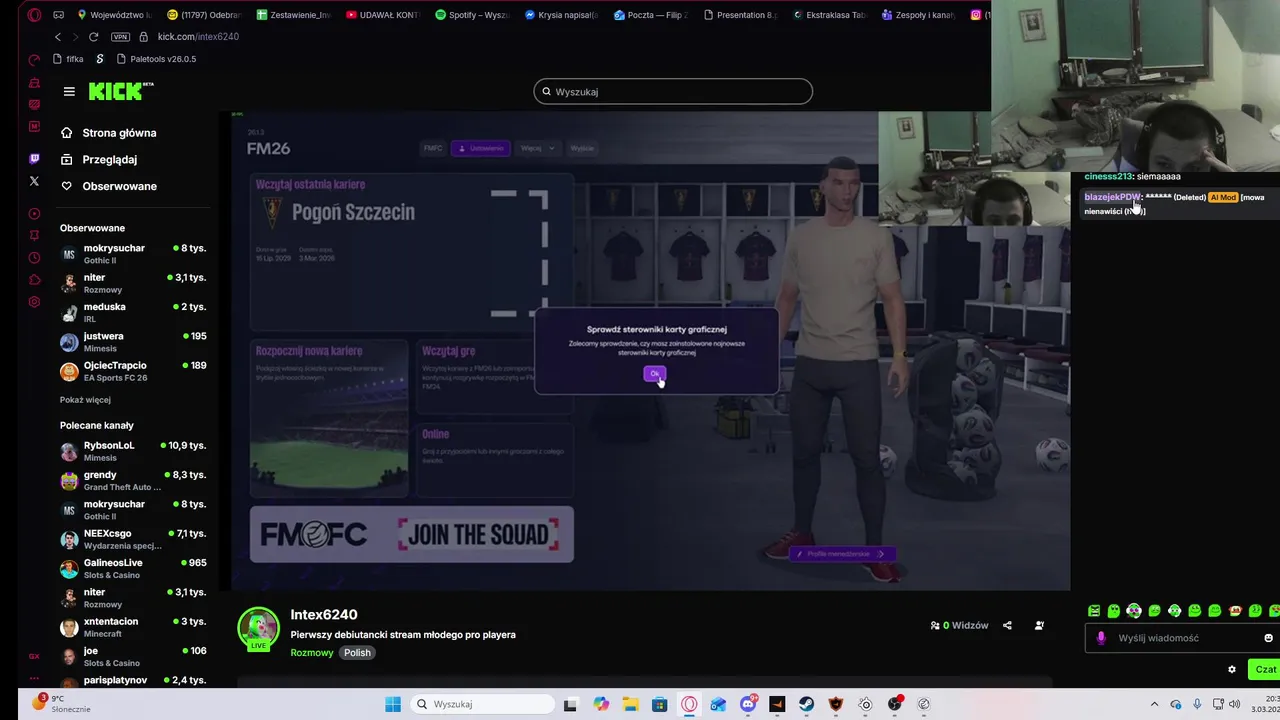1280x720 pixels.
Task: Open Ustawienia tab in FM26
Action: [x=481, y=148]
